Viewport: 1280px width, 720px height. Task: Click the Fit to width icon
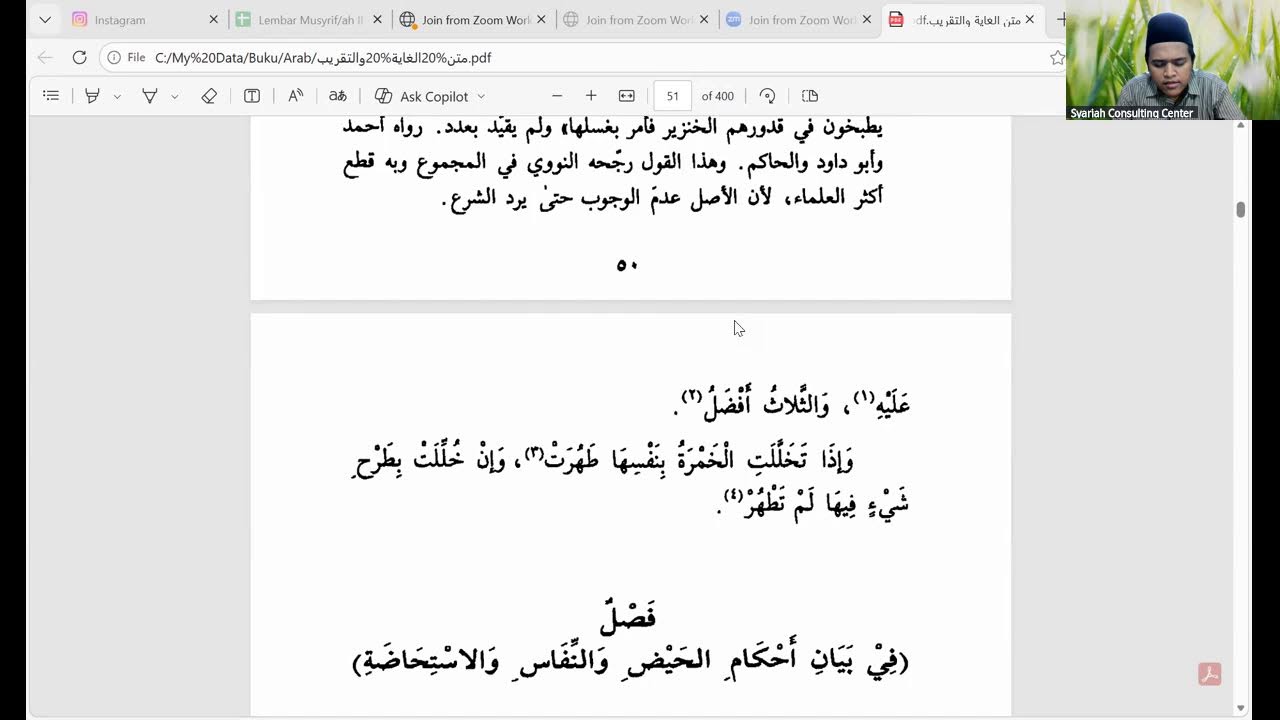point(627,96)
